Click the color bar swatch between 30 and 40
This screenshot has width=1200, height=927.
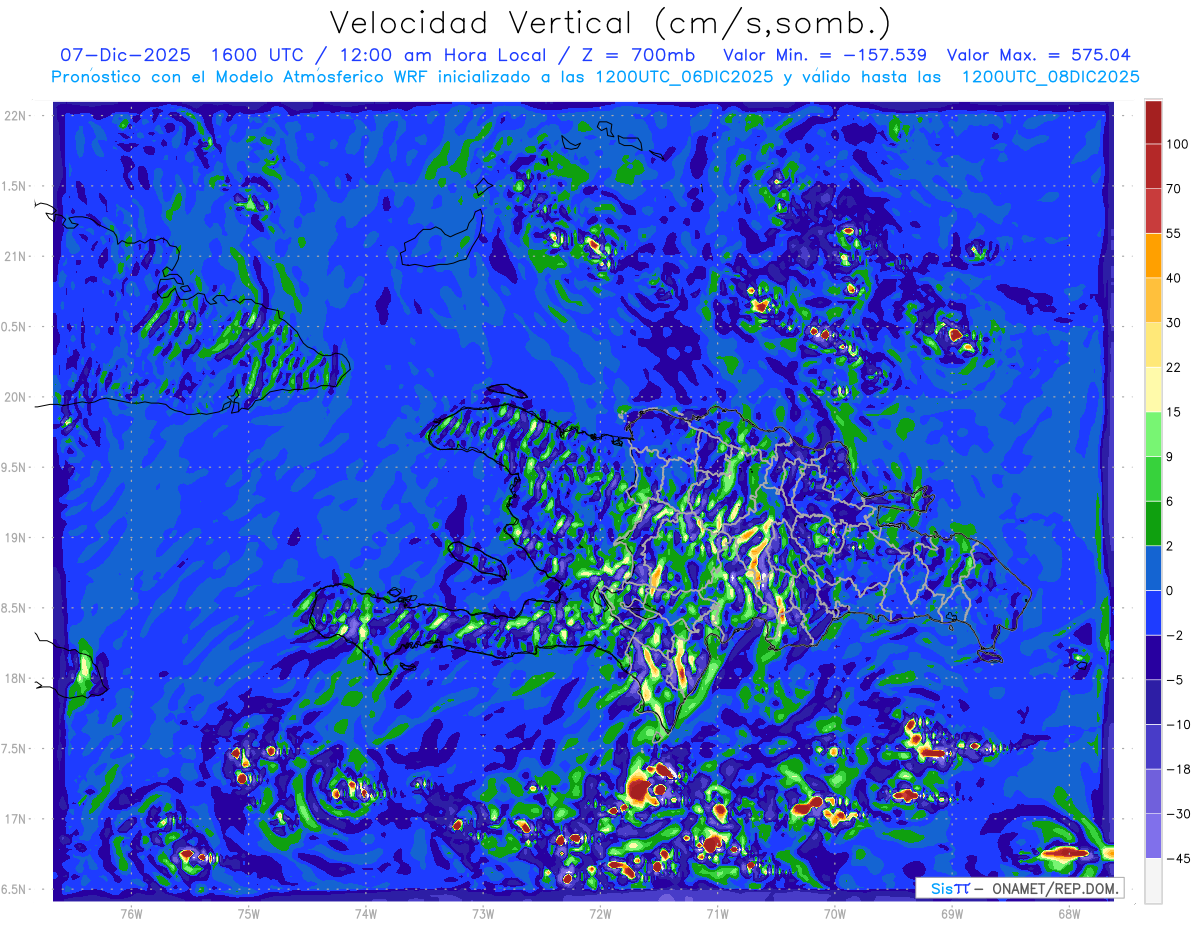pyautogui.click(x=1153, y=299)
